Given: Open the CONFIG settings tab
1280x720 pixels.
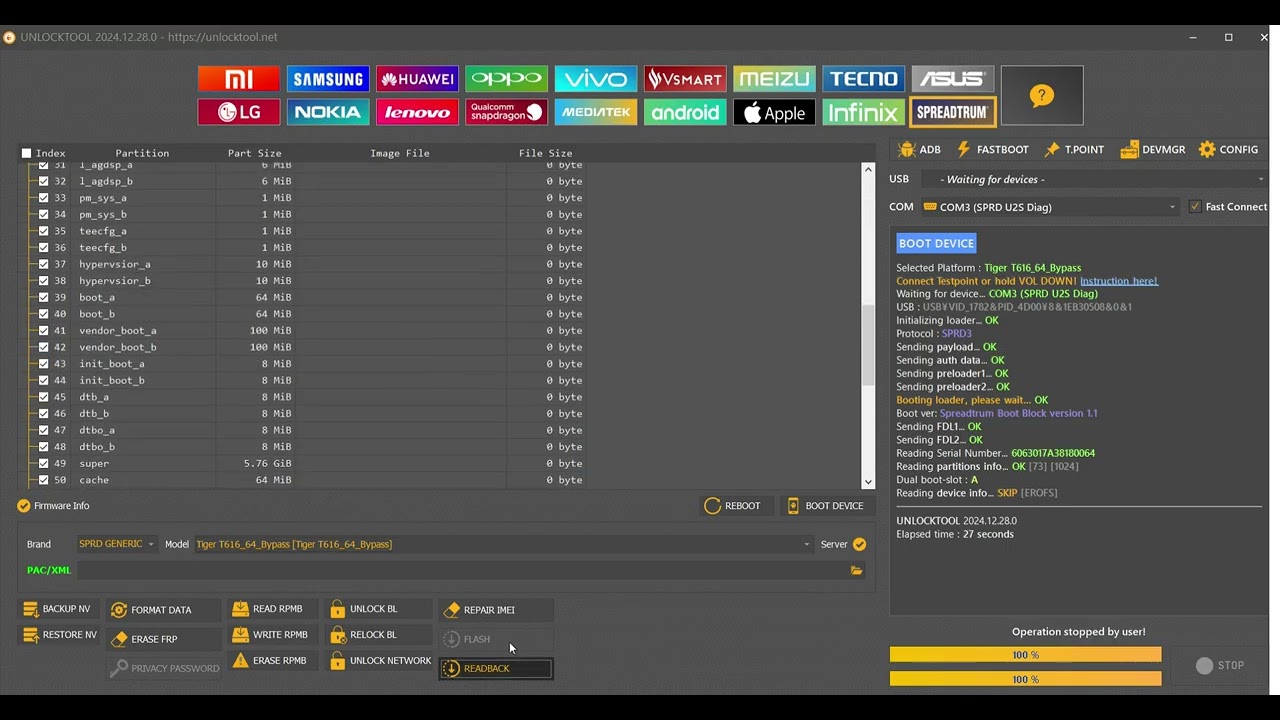Looking at the screenshot, I should click(x=1229, y=150).
